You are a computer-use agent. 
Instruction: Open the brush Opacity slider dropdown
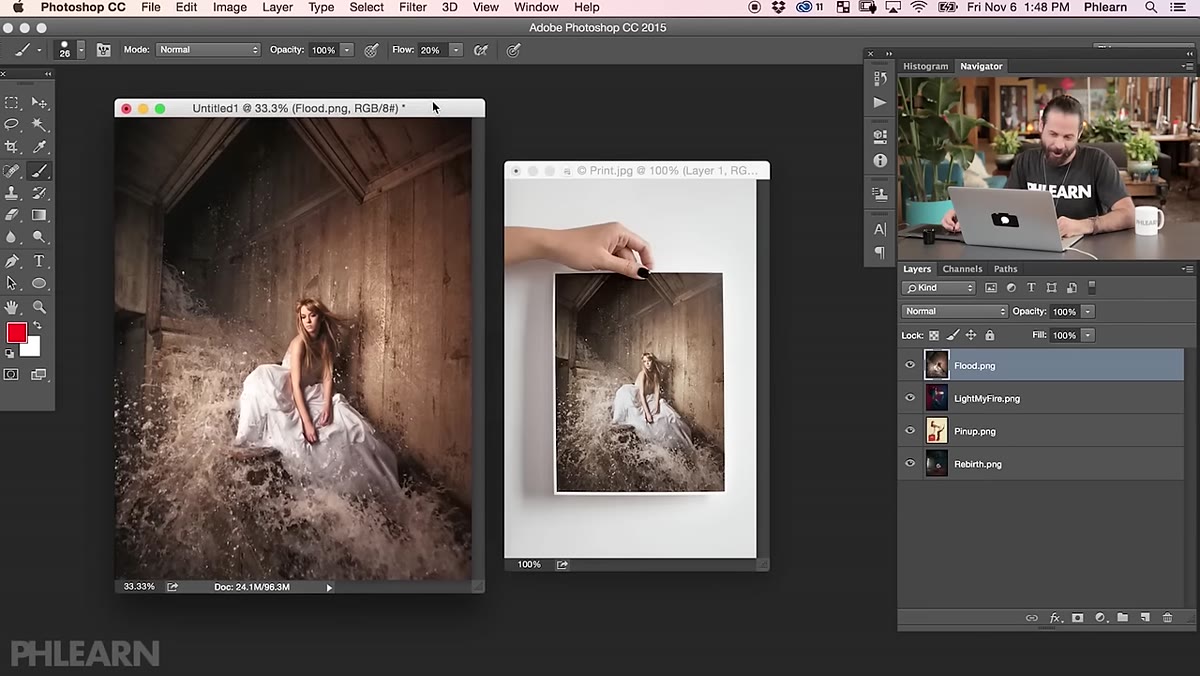point(347,50)
